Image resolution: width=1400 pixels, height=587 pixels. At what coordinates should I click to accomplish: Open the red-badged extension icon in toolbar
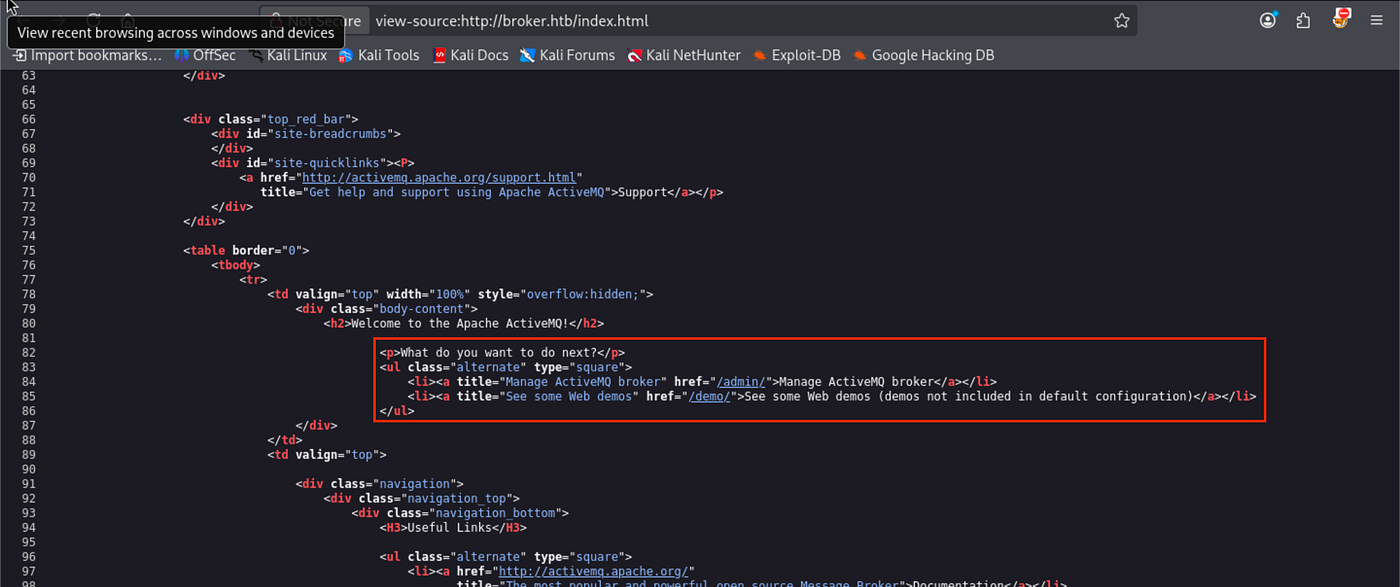(x=1342, y=18)
